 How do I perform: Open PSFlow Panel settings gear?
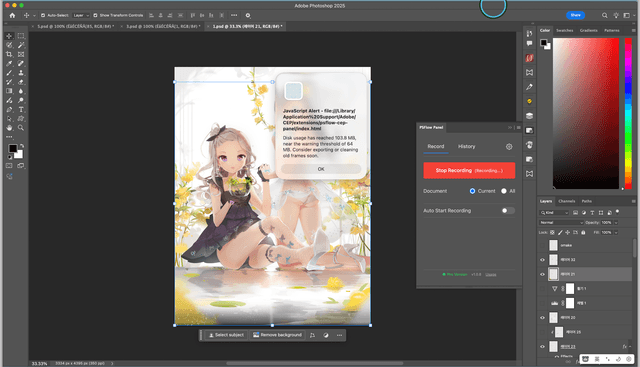coord(509,147)
